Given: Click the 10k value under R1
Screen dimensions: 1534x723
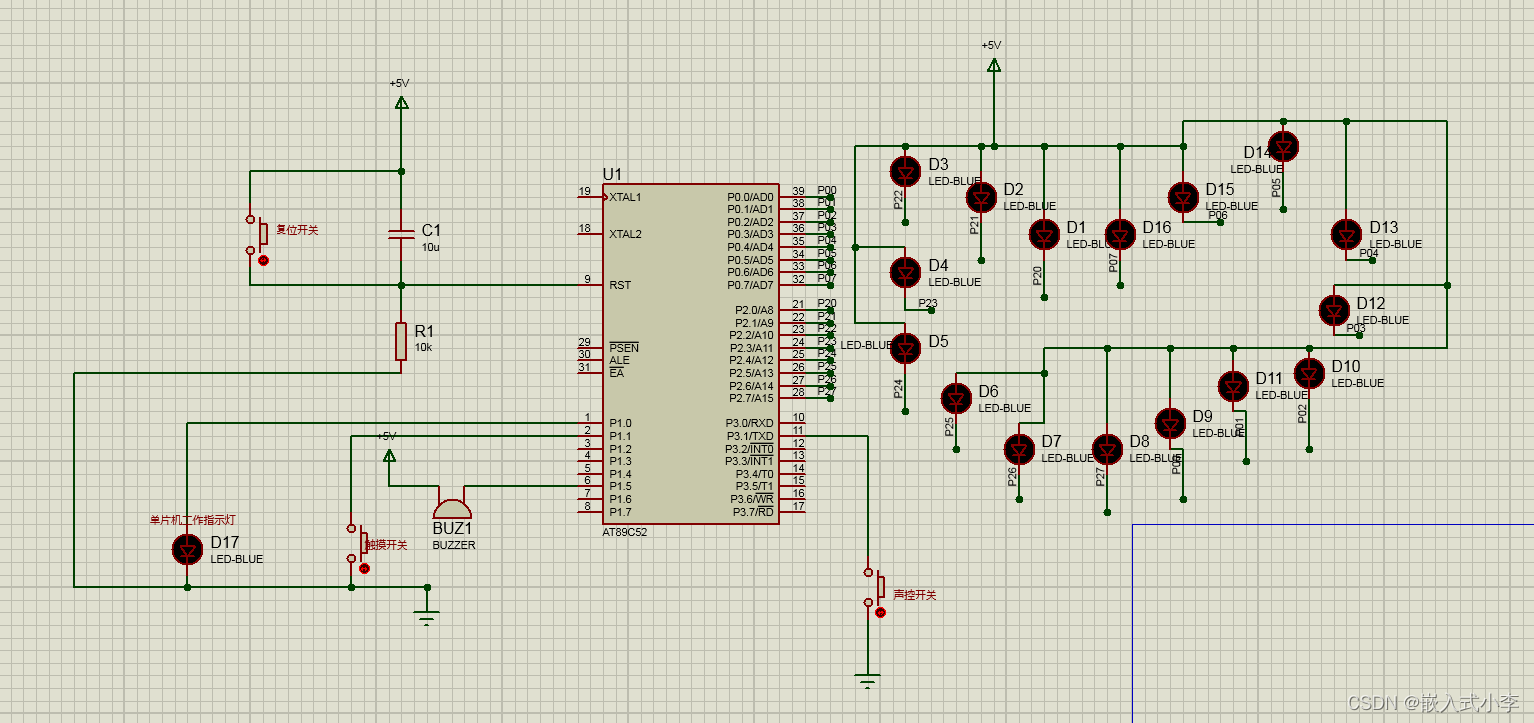Looking at the screenshot, I should click(423, 347).
